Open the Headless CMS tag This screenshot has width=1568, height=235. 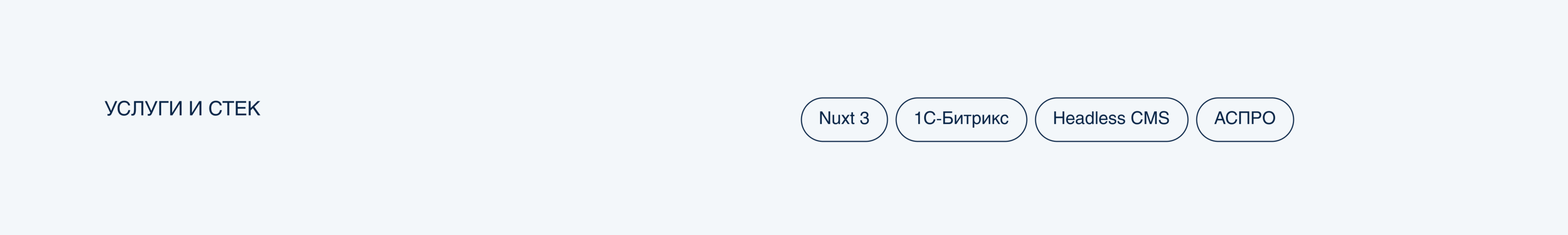coord(1111,118)
